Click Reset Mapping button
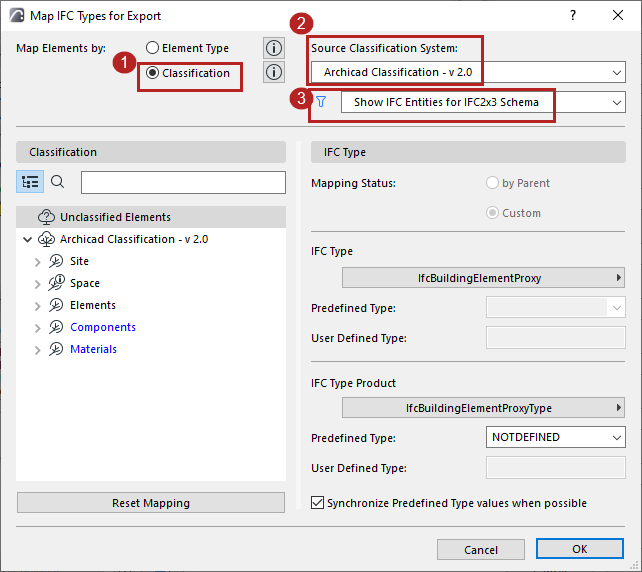The height and width of the screenshot is (572, 642). 151,503
